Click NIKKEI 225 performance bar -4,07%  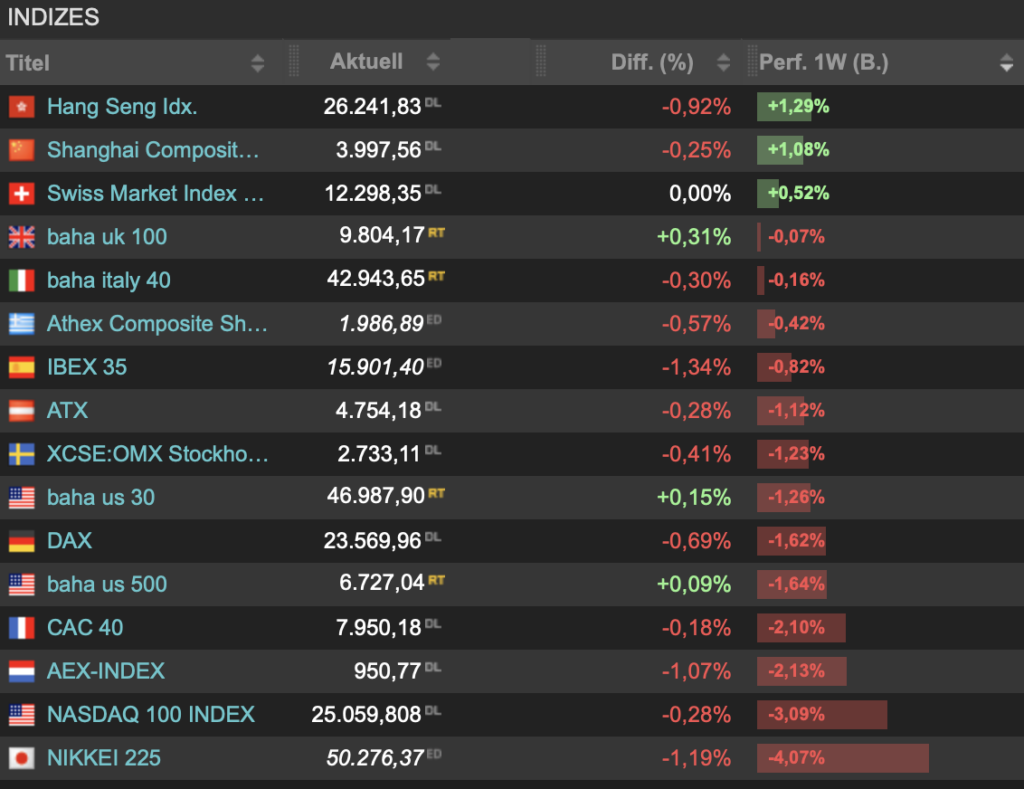pos(842,758)
